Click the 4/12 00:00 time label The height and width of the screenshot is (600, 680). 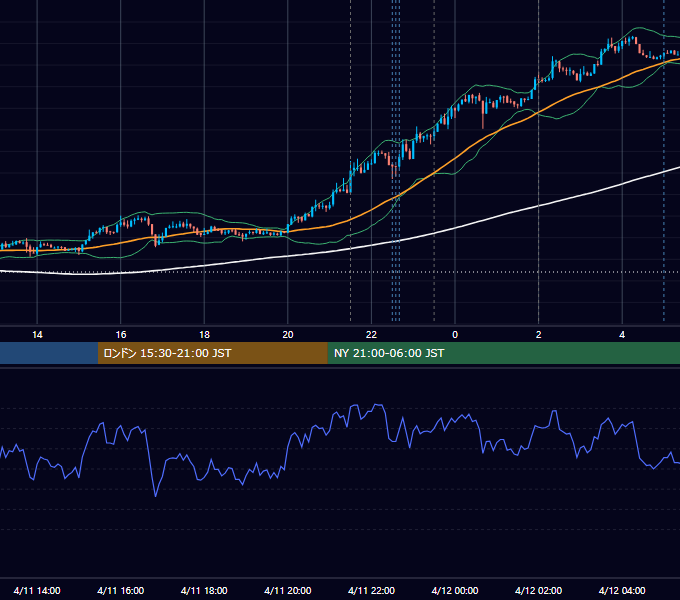click(x=455, y=590)
